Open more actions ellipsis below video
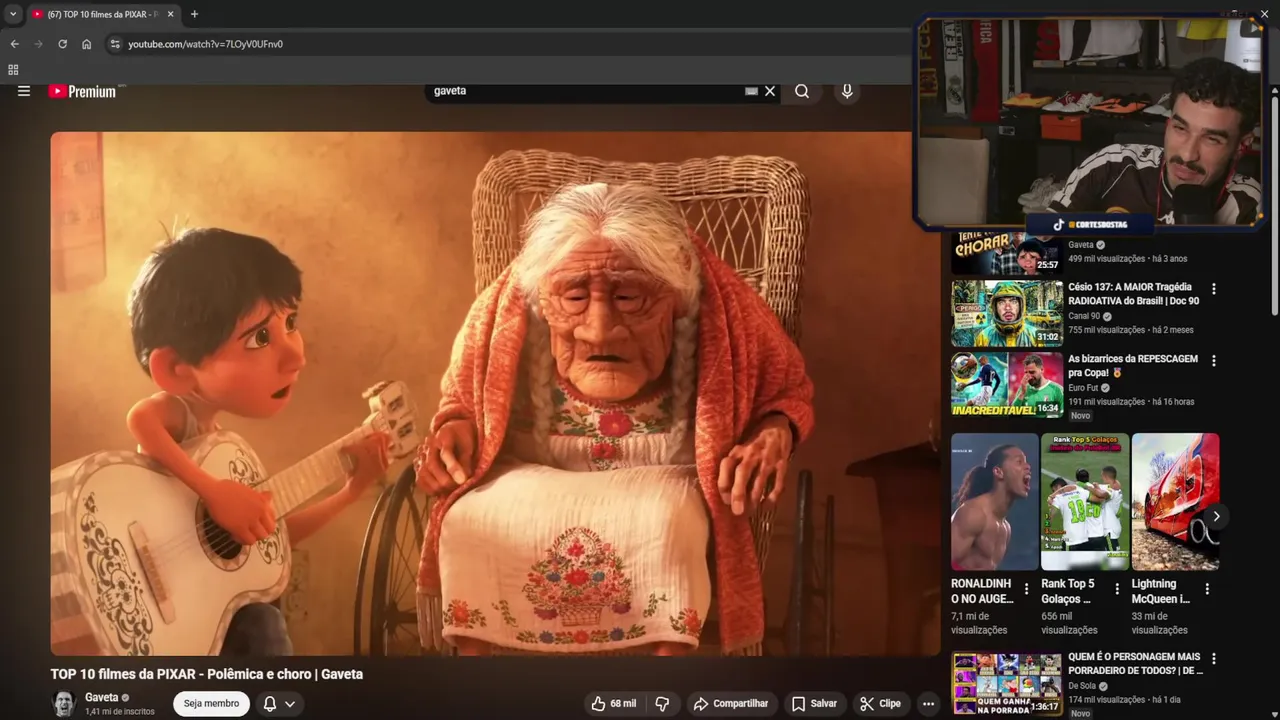Screen dimensions: 1280x720 pyautogui.click(x=928, y=704)
